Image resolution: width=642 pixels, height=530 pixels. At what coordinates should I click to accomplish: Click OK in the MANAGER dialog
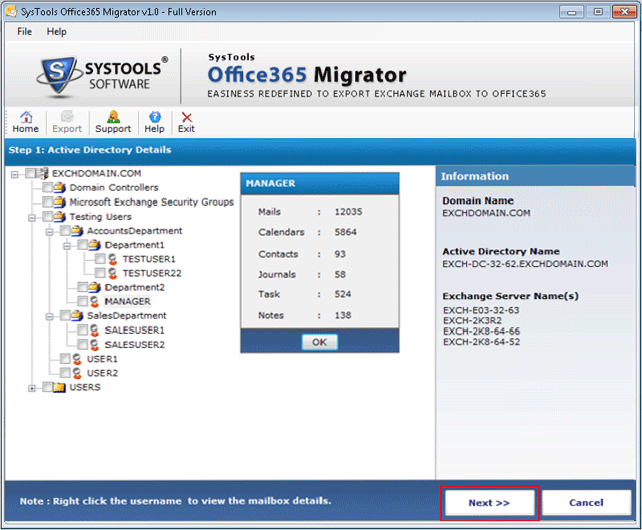[x=320, y=342]
